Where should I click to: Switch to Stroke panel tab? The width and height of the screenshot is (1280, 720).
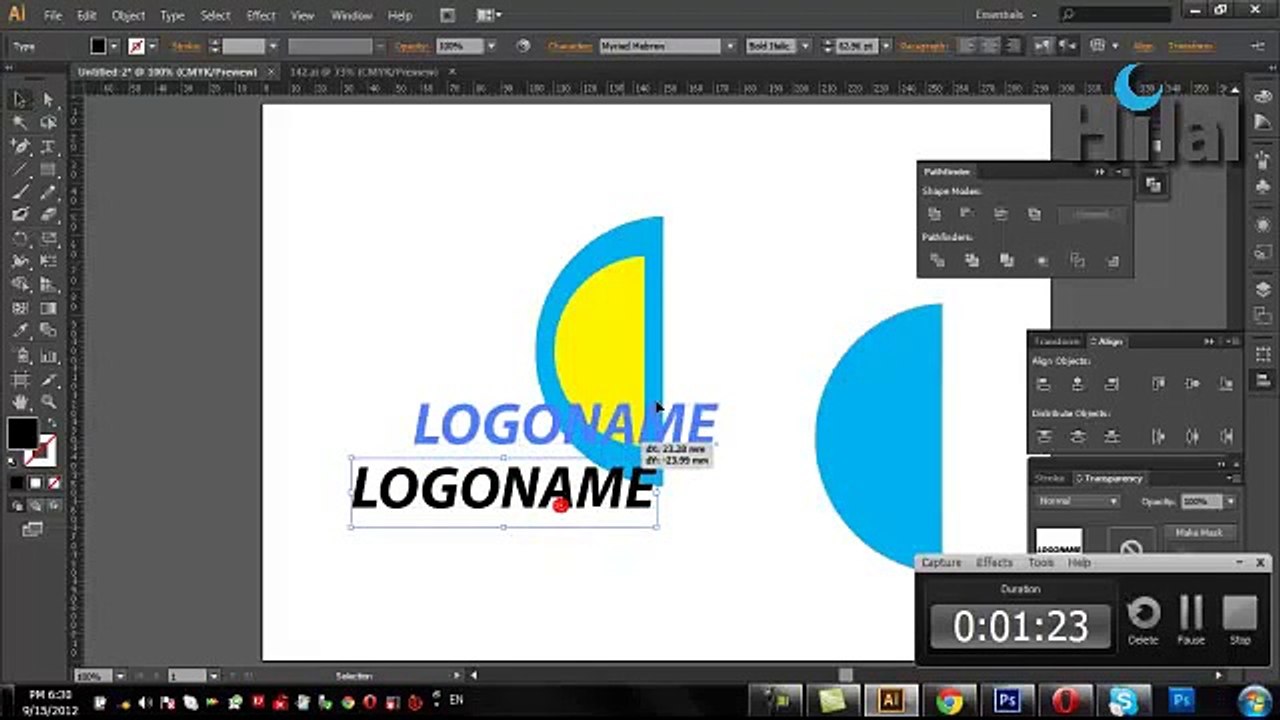pyautogui.click(x=1050, y=478)
